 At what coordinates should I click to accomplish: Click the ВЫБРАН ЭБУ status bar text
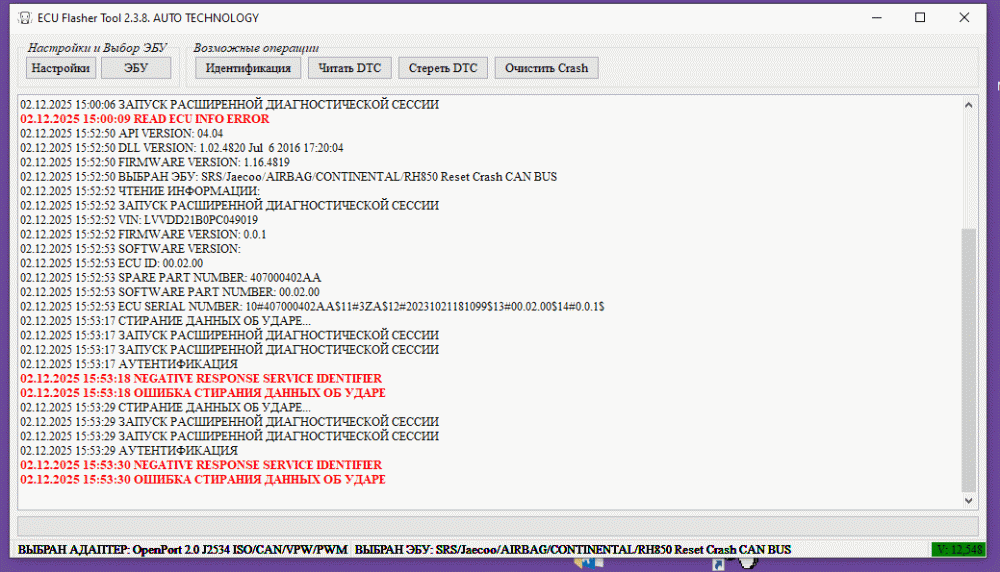(572, 550)
